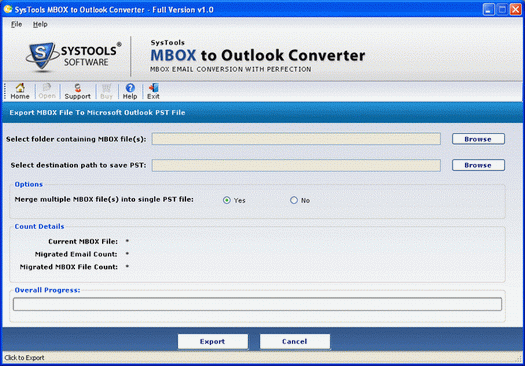Click 'Click to Export' status bar text
The width and height of the screenshot is (525, 366).
click(x=24, y=358)
